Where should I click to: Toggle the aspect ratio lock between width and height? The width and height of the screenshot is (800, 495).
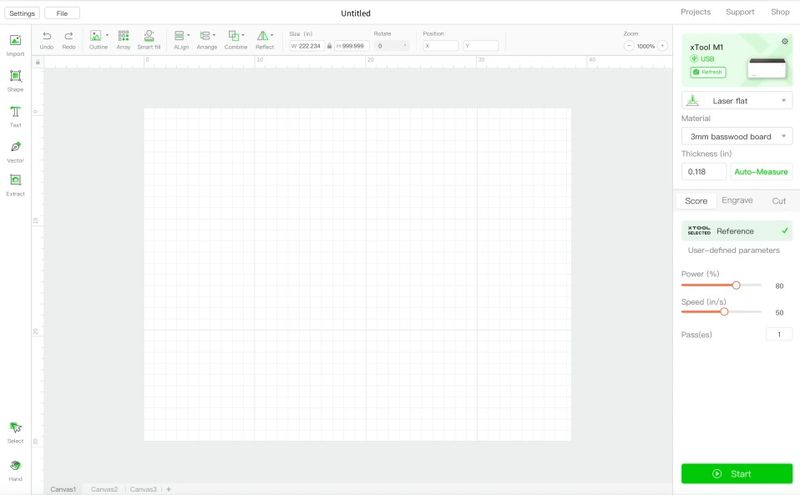329,46
